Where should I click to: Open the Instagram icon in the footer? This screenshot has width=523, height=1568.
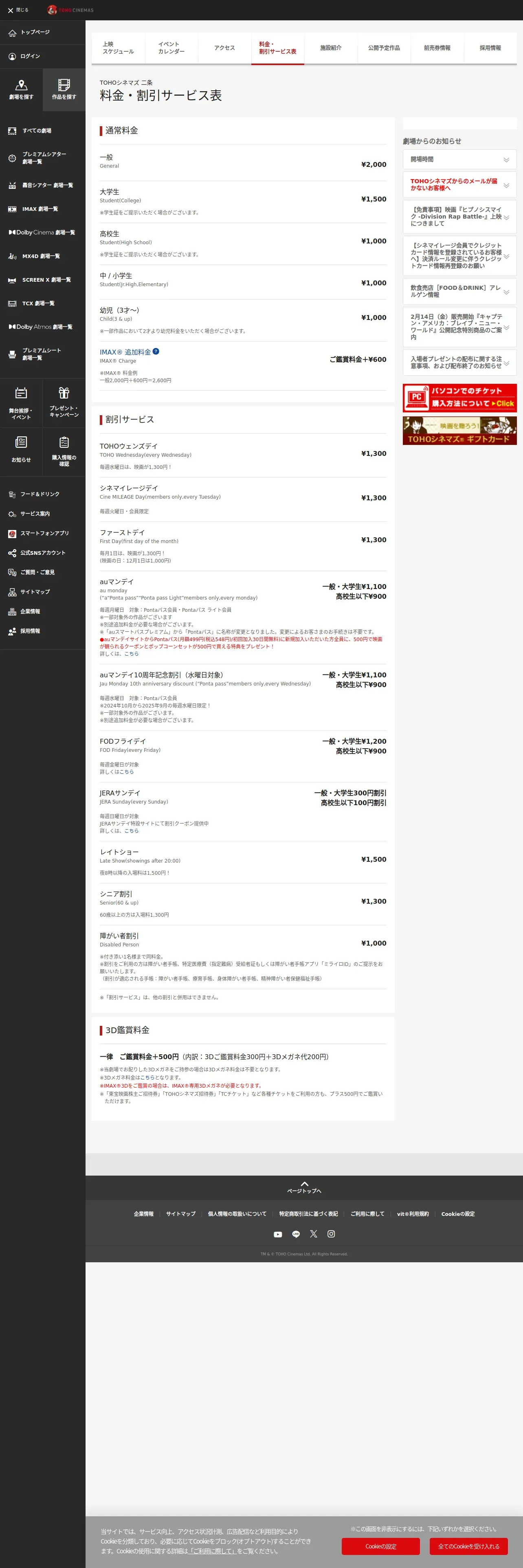pos(331,1234)
